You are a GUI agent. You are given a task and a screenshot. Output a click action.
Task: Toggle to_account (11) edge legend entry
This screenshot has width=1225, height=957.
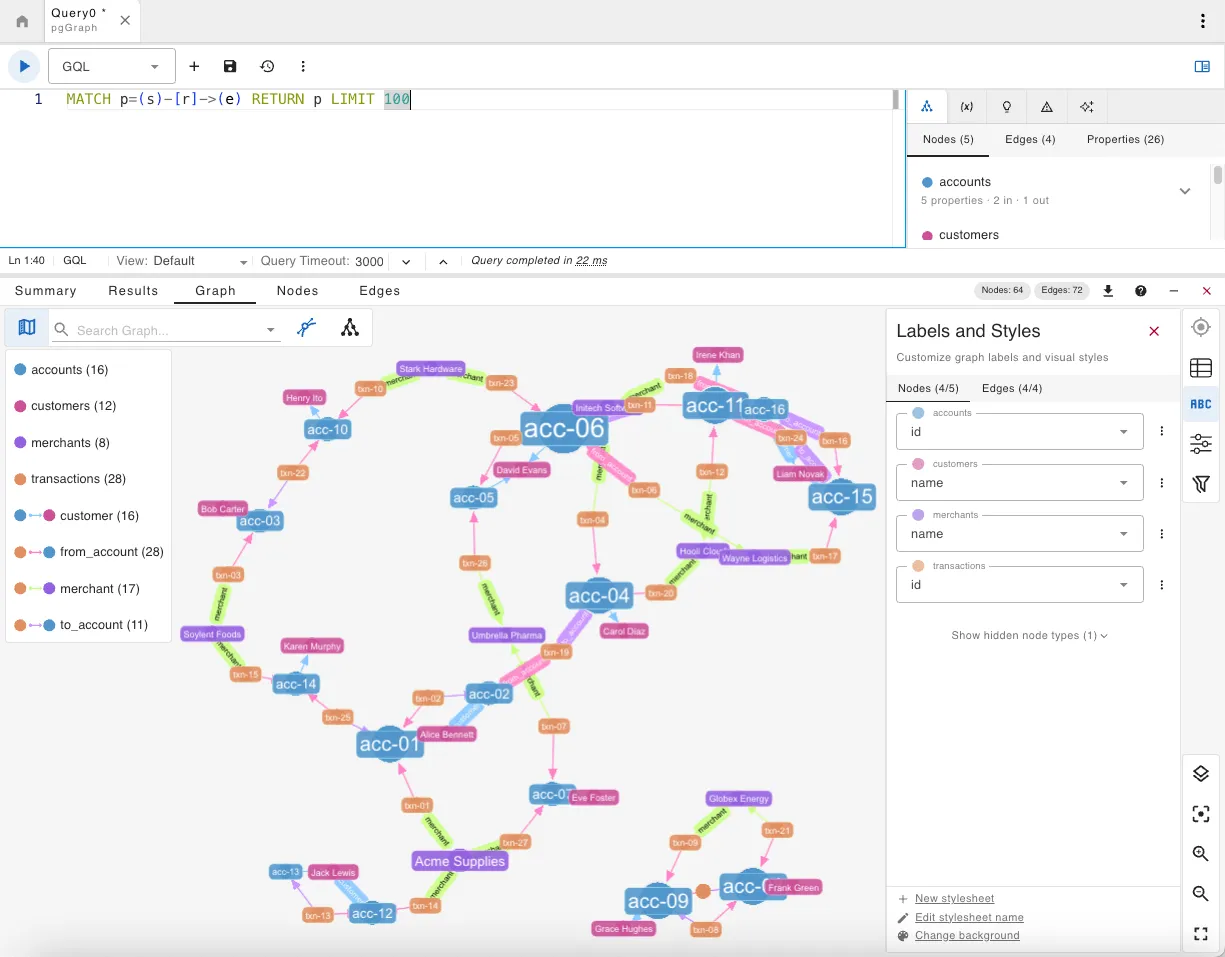tap(81, 625)
